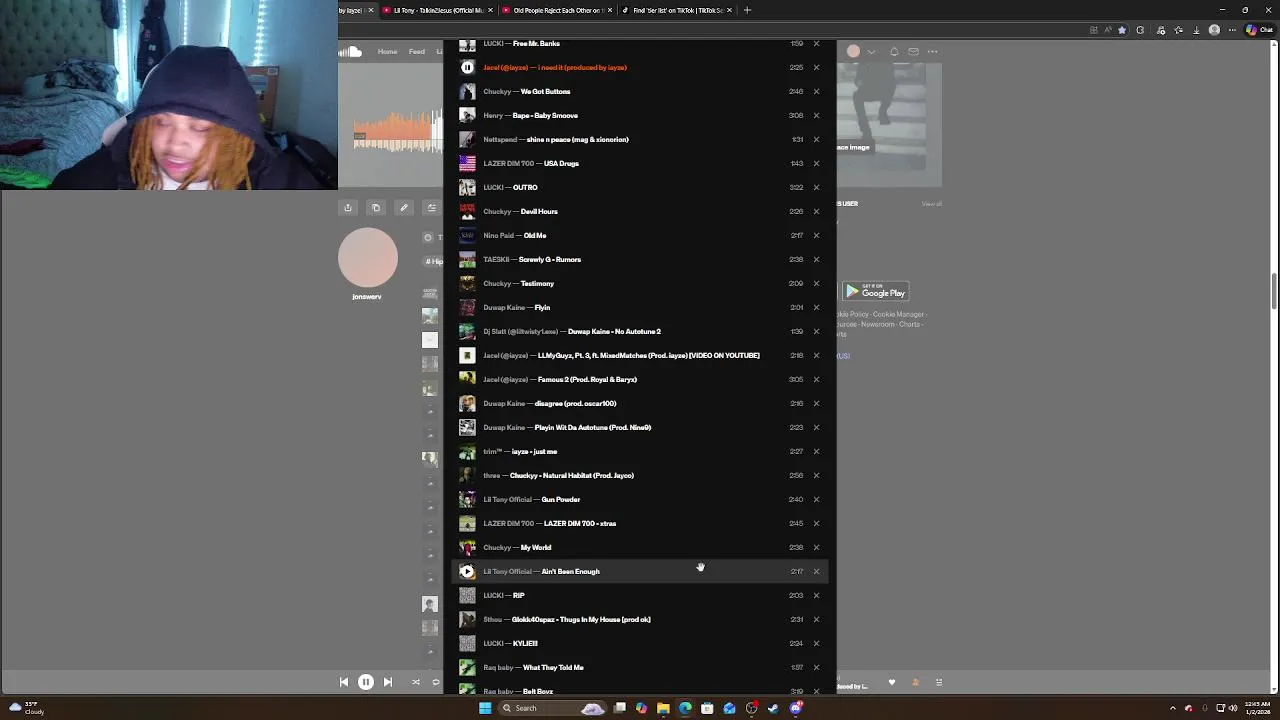1280x720 pixels.
Task: Open Windows Start menu
Action: click(x=485, y=708)
